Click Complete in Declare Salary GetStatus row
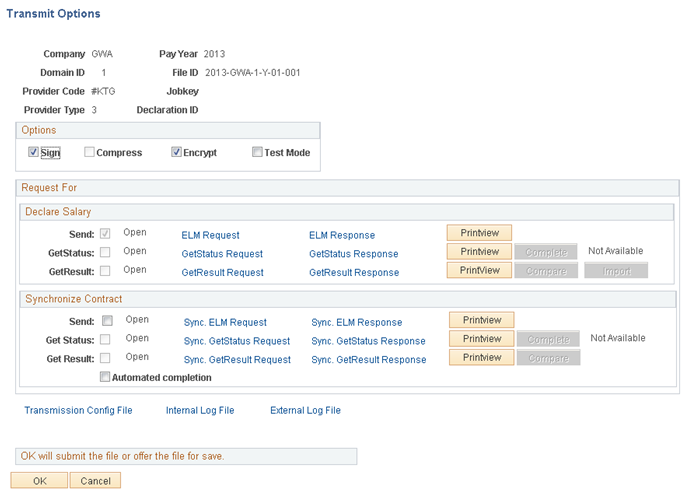Viewport: 689px width, 495px height. [546, 252]
